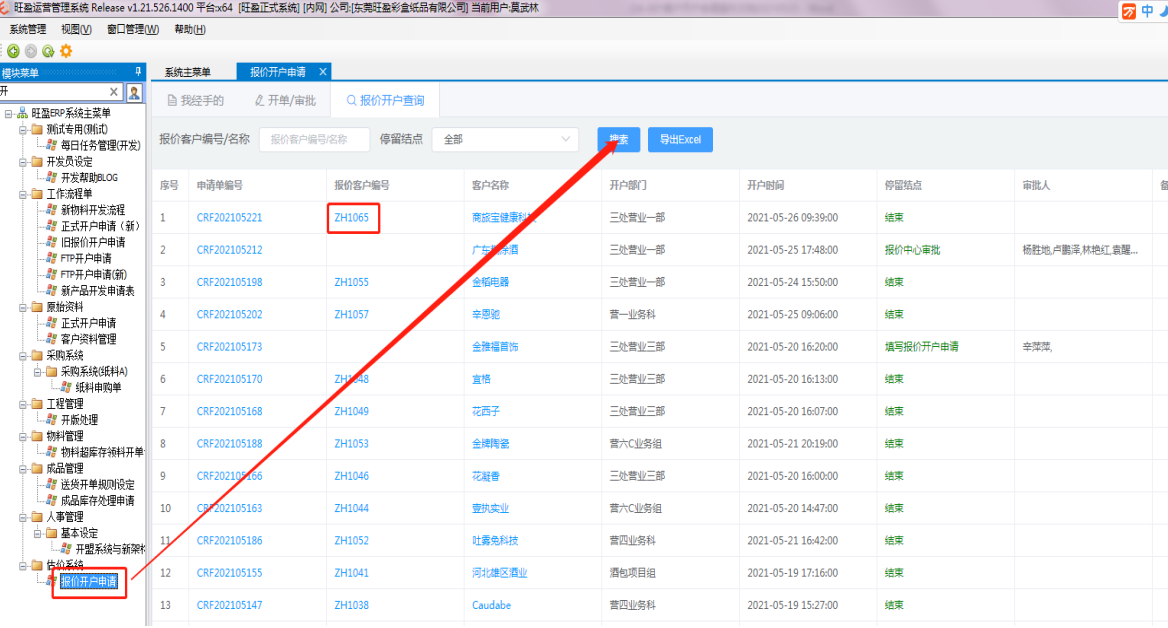Click the 开户时间 column header
Viewport: 1168px width, 628px height.
[765, 185]
